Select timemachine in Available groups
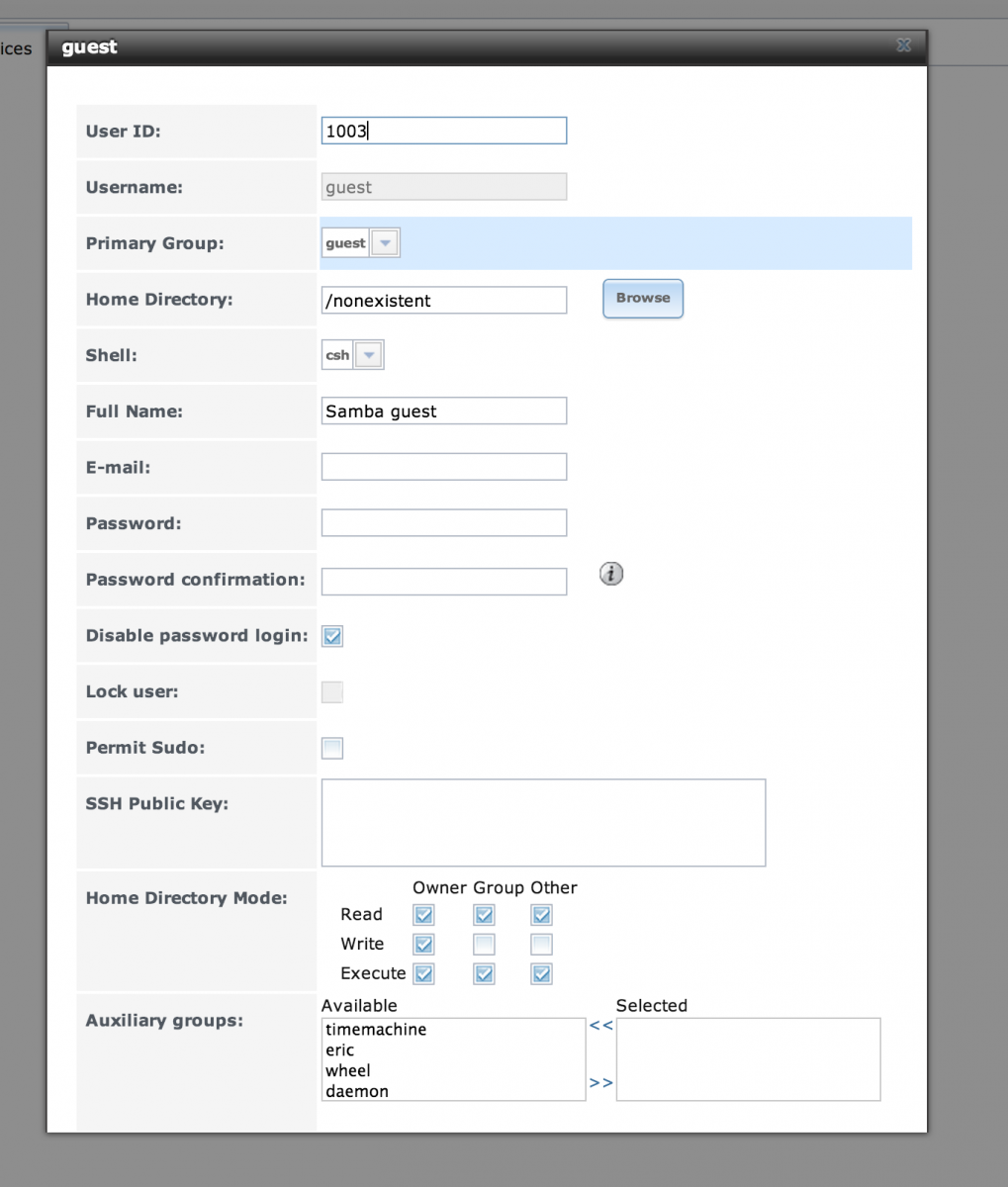The image size is (1008, 1187). coord(376,1030)
